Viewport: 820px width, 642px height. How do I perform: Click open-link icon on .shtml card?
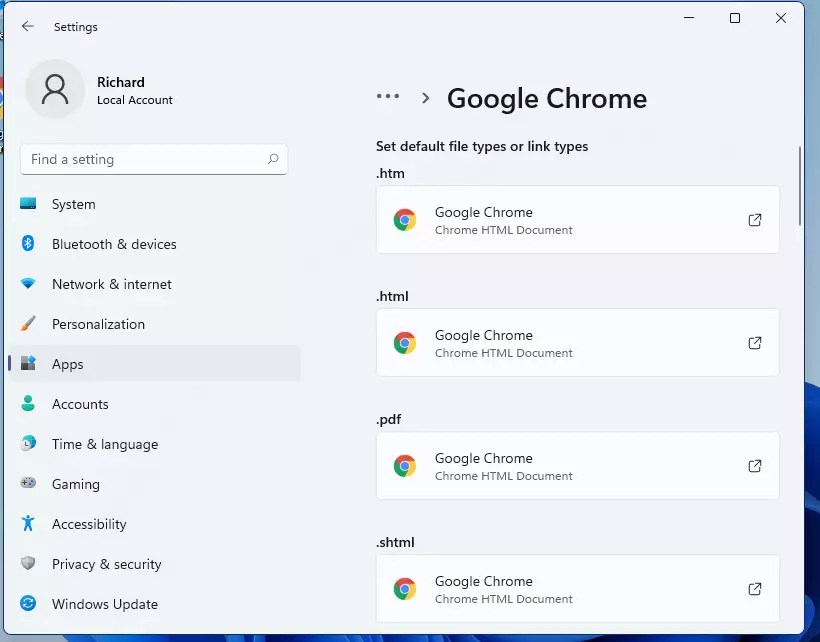click(755, 589)
